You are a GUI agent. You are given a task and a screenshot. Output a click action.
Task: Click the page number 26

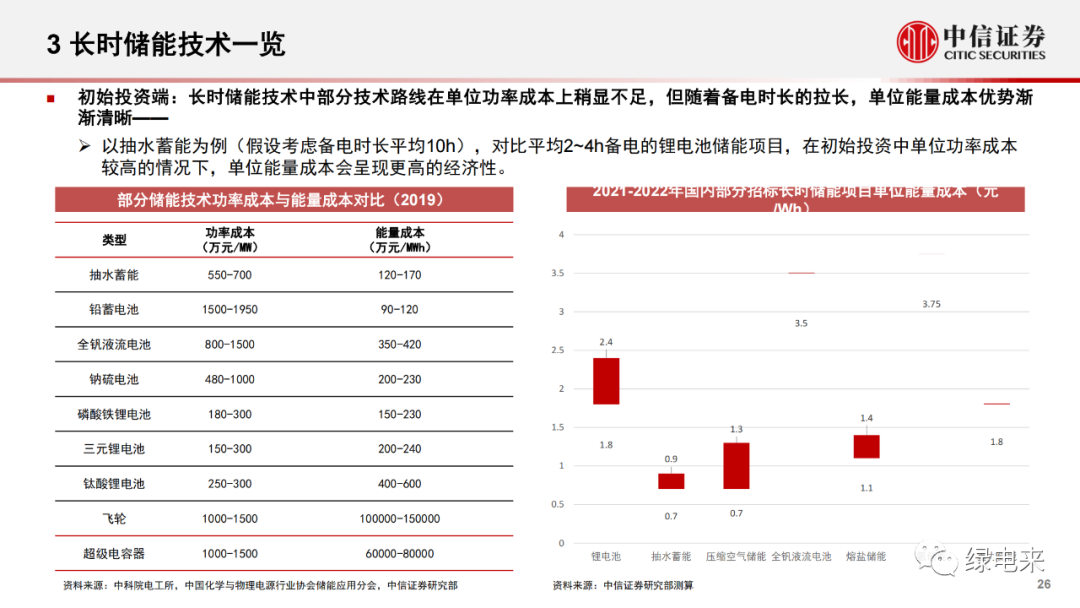coord(1044,584)
